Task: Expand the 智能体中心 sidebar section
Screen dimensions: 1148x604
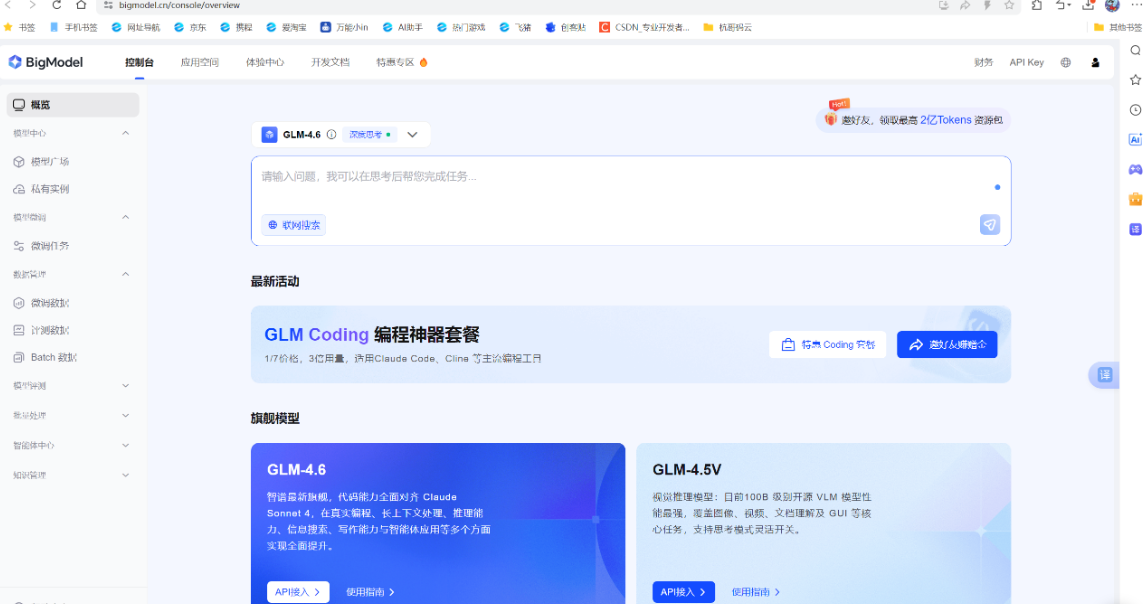Action: 125,445
